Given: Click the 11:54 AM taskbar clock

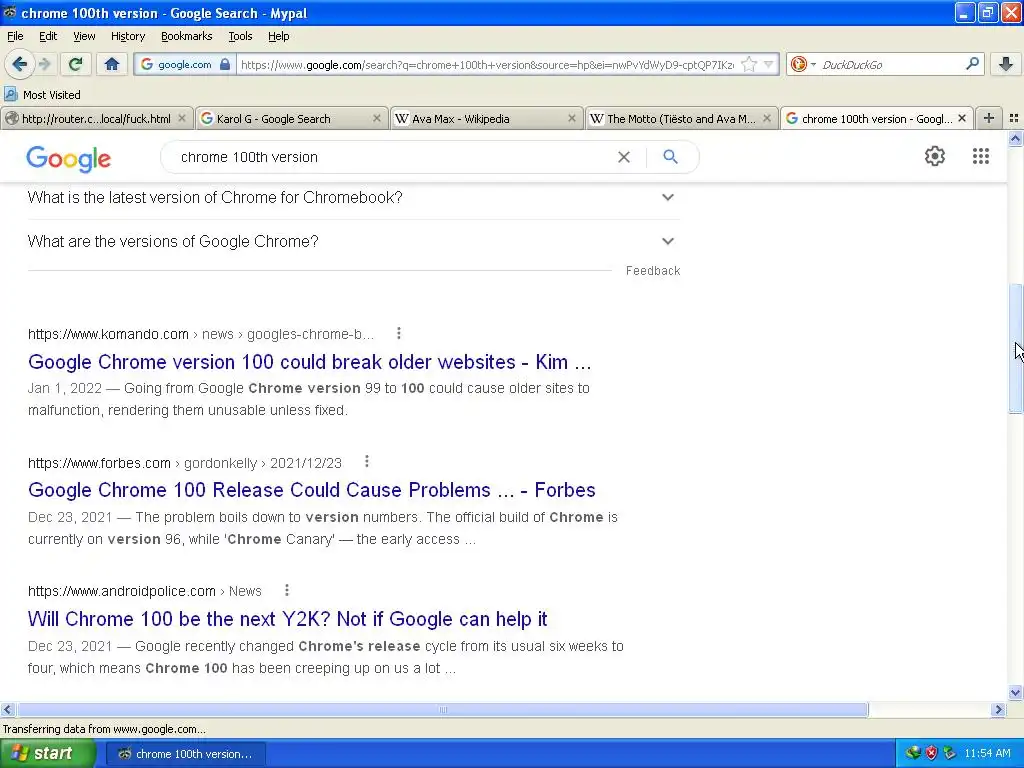Looking at the screenshot, I should coord(987,753).
